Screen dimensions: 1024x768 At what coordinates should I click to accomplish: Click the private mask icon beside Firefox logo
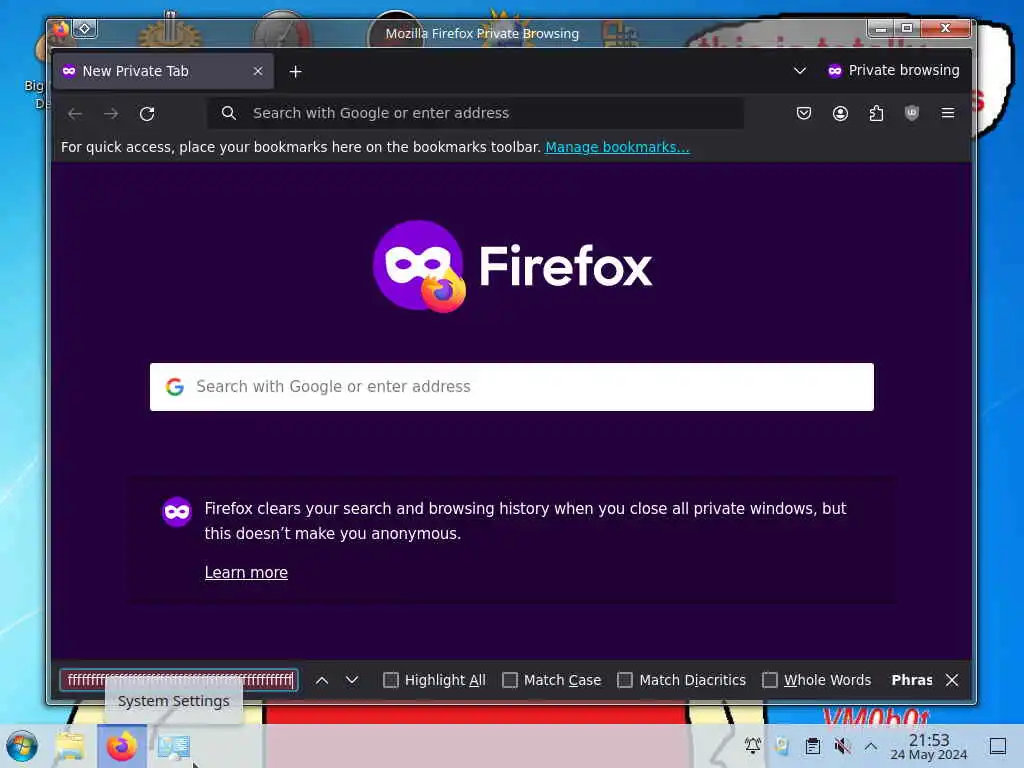pos(418,264)
